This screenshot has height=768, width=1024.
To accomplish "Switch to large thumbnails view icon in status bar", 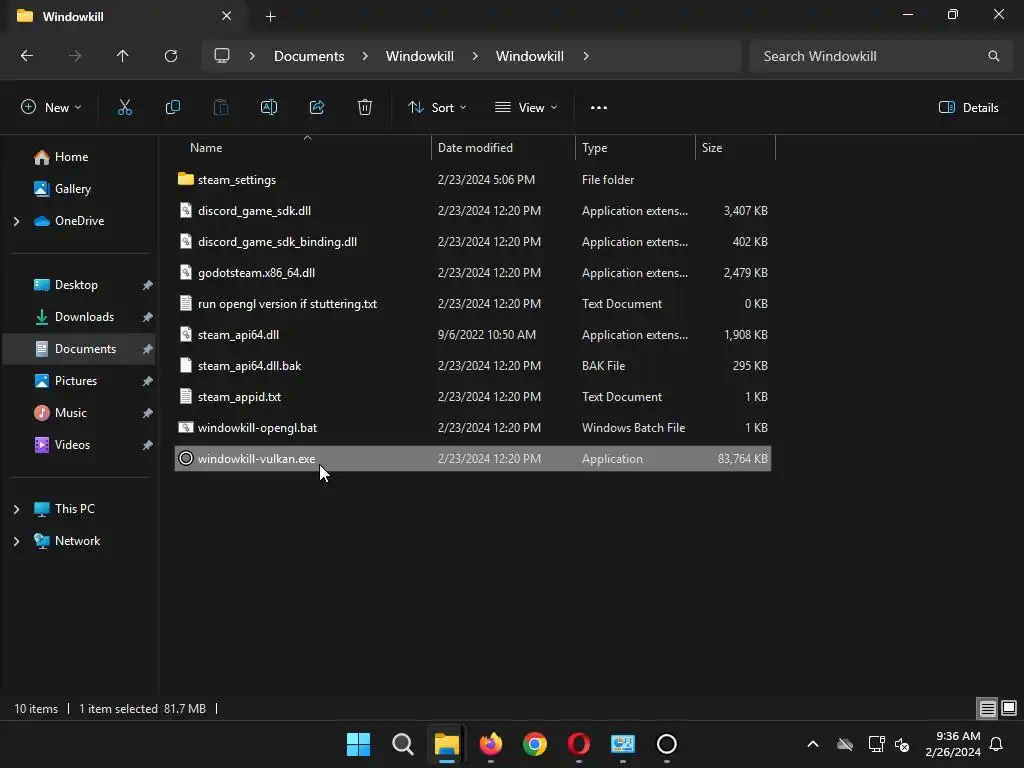I will pyautogui.click(x=1009, y=708).
